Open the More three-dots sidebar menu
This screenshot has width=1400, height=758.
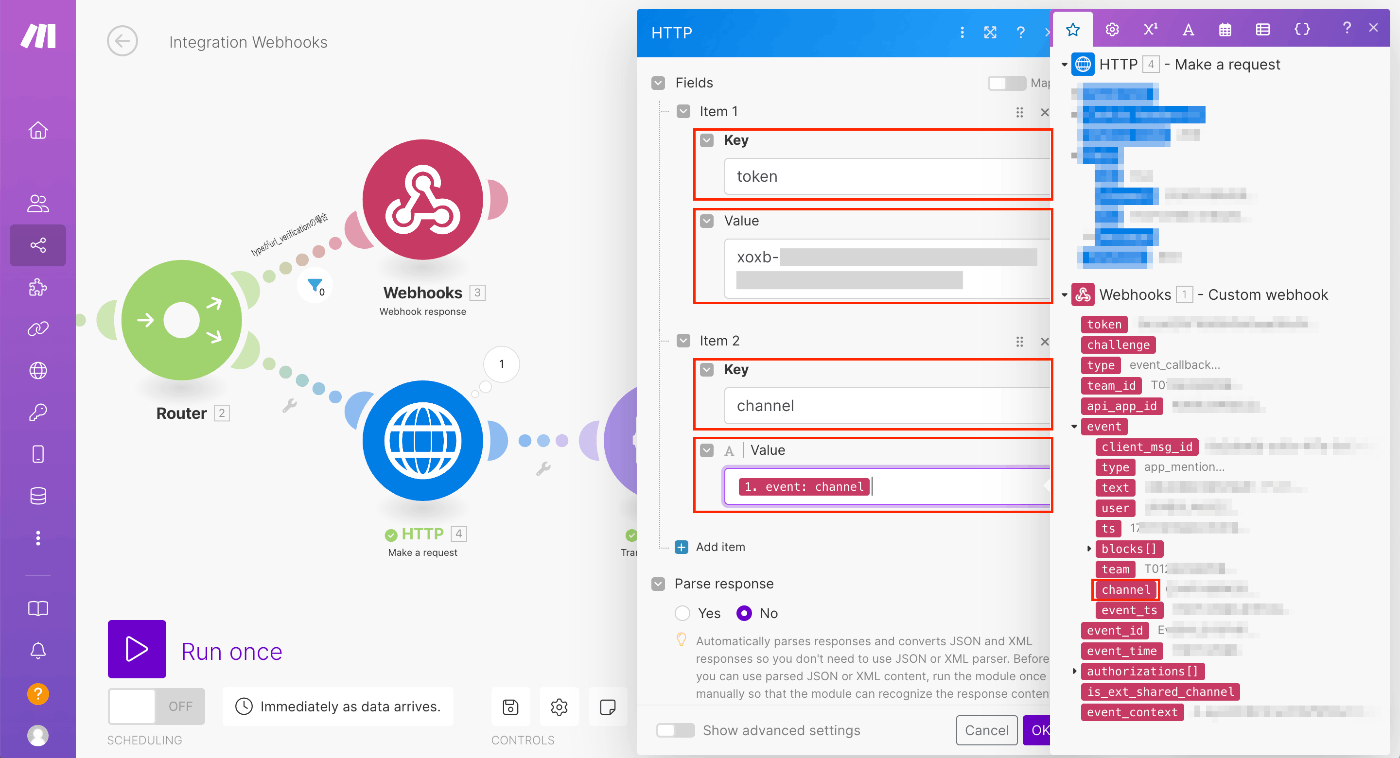pyautogui.click(x=38, y=538)
